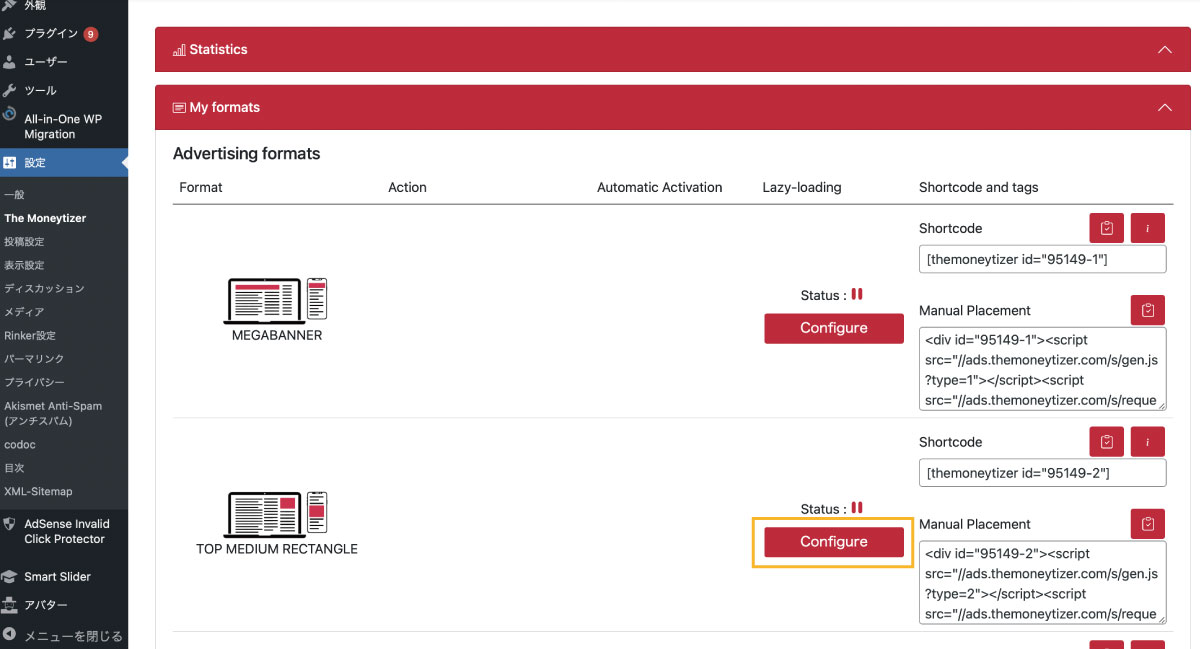Click the "Action" column header
The image size is (1200, 649).
(x=407, y=187)
